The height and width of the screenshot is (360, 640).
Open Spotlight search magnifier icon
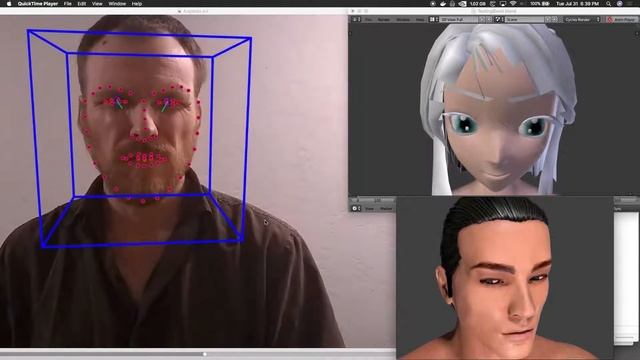coord(609,4)
